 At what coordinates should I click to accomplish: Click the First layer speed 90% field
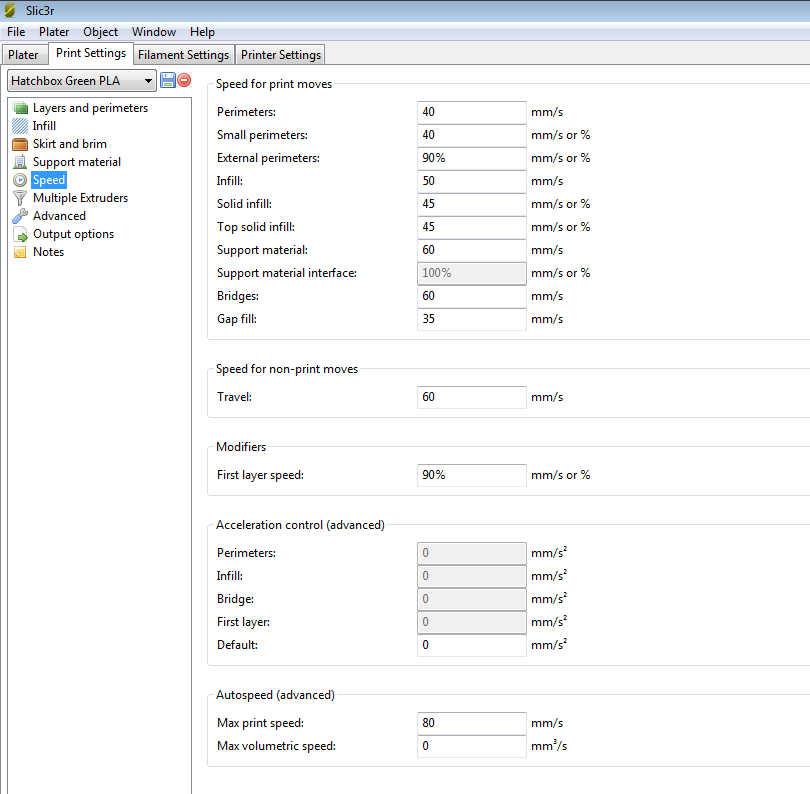pyautogui.click(x=472, y=475)
